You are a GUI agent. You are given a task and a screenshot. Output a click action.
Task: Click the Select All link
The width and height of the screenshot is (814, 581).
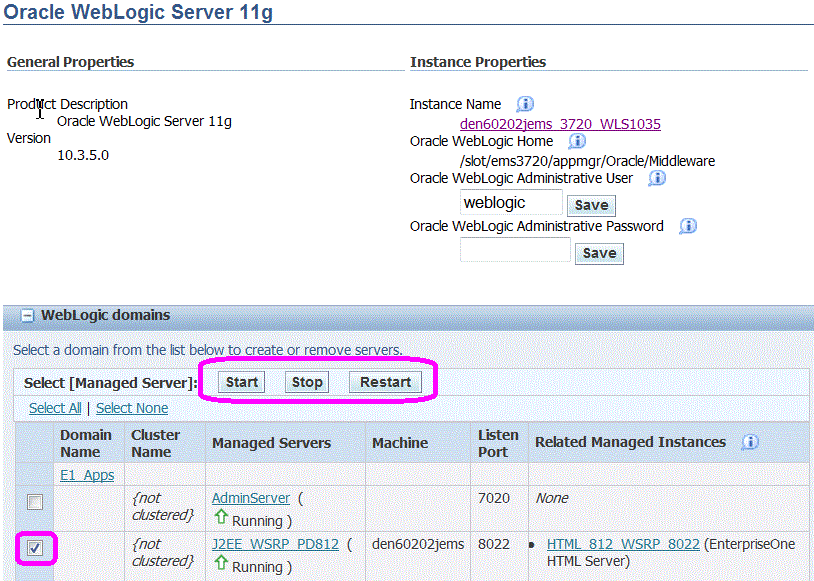click(55, 408)
